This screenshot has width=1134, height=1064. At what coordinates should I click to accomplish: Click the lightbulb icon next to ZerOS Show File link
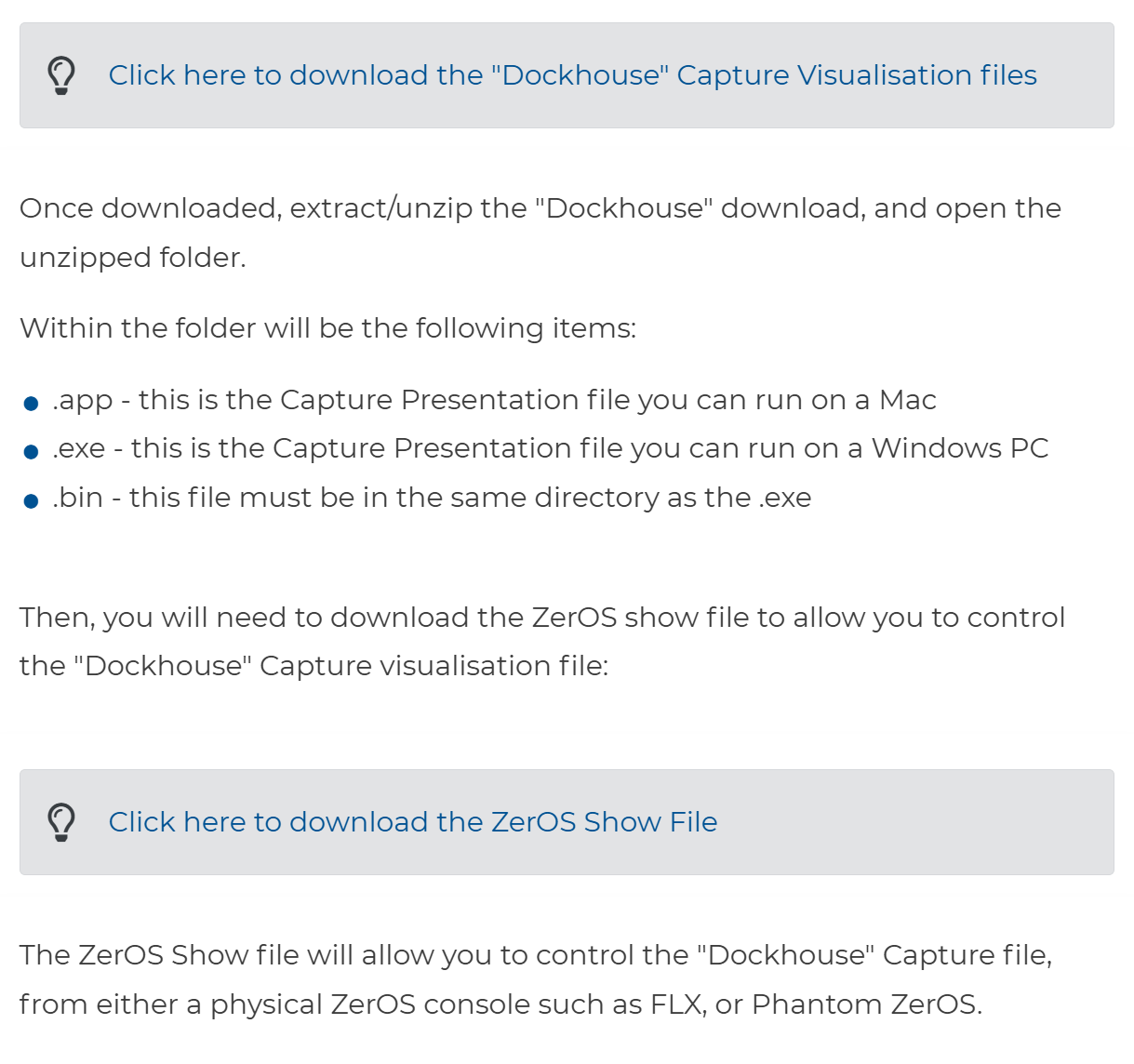tap(61, 822)
